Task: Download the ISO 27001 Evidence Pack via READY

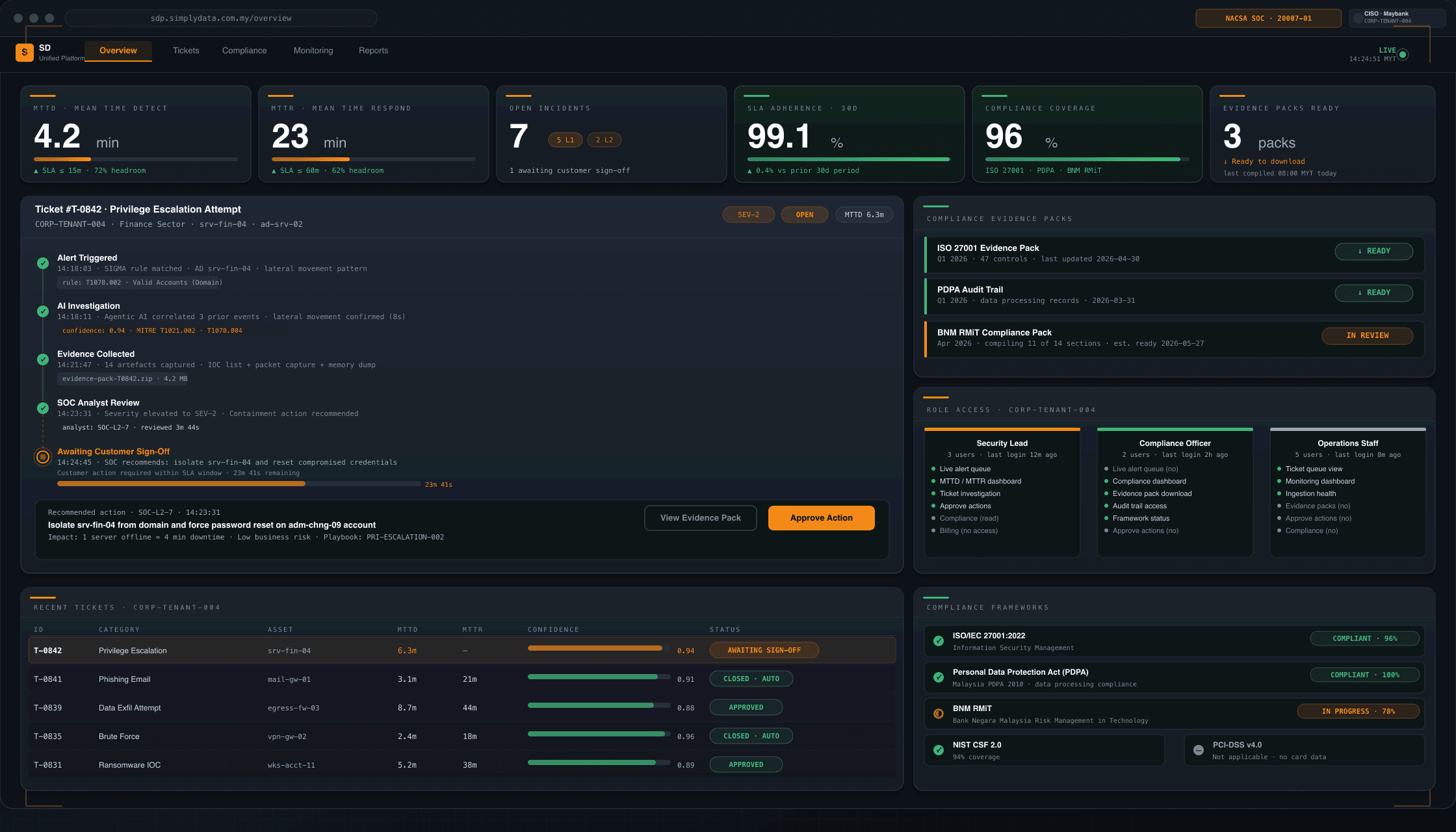Action: point(1374,251)
